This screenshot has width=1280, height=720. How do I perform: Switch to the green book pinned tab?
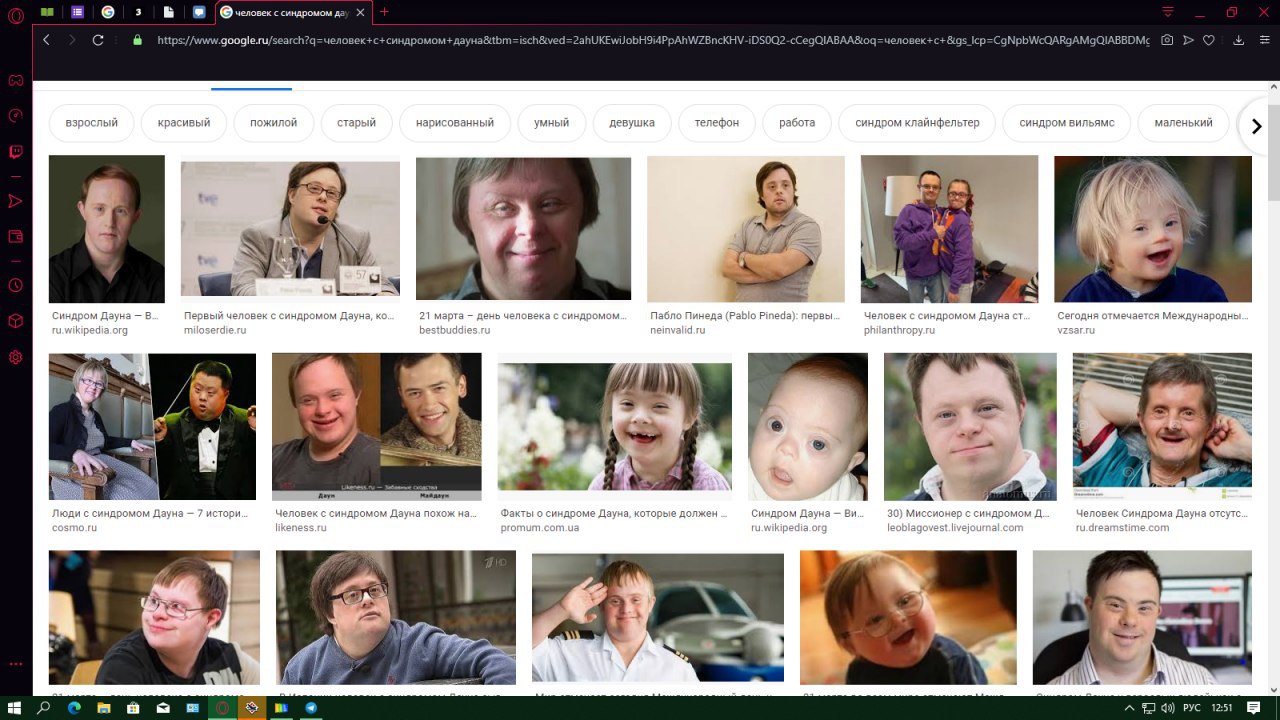pos(47,12)
